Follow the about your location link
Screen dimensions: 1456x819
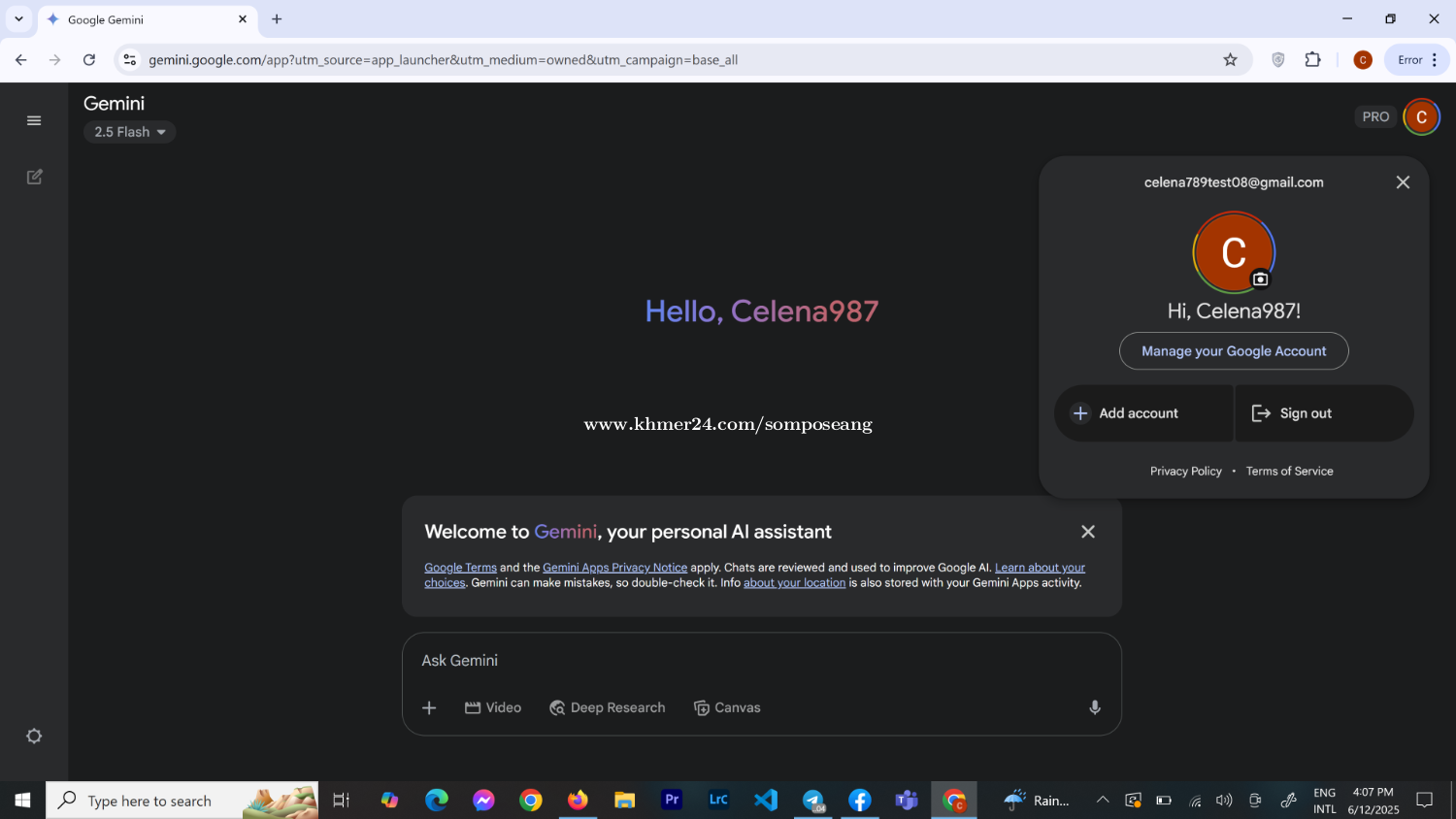click(794, 583)
